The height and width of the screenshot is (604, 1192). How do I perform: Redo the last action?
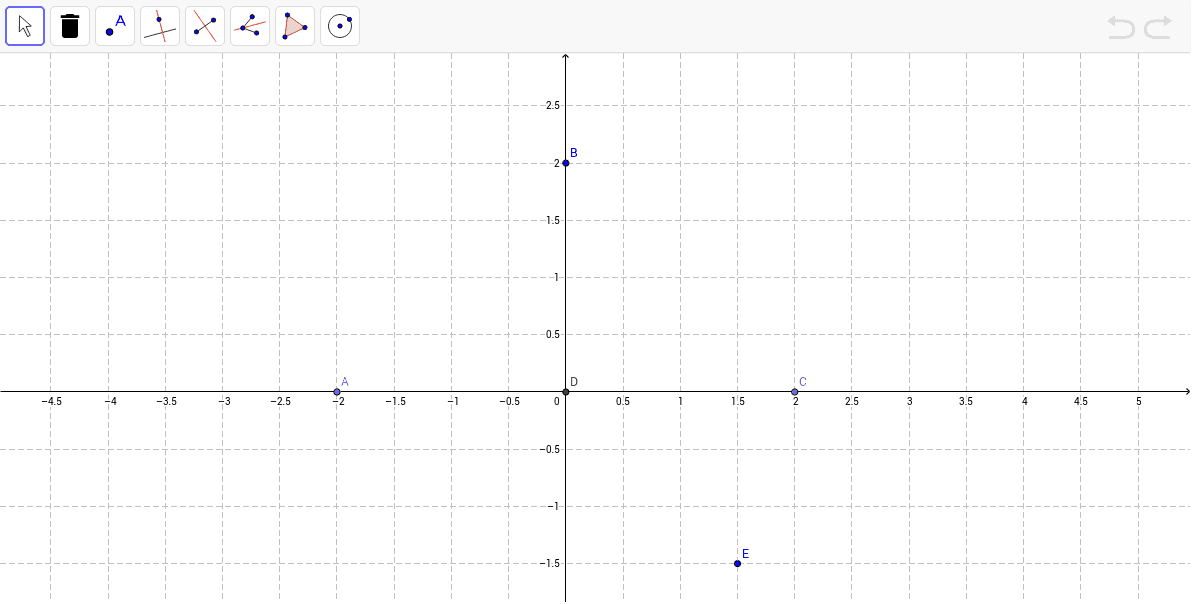coord(1158,28)
